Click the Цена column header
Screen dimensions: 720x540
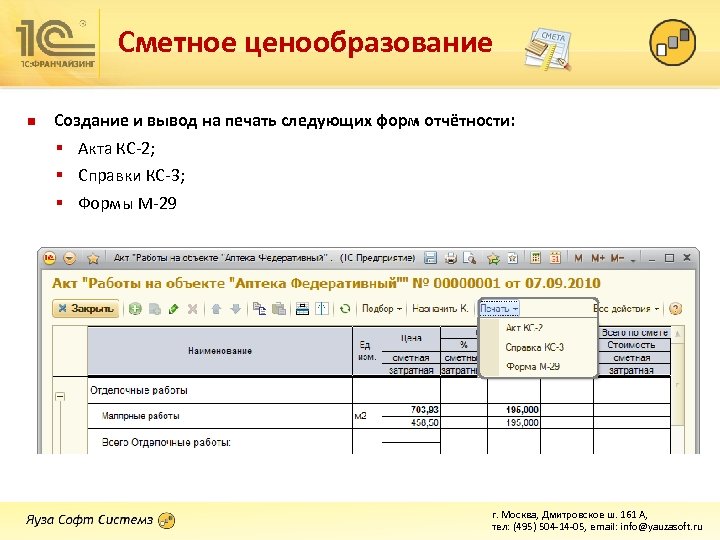click(411, 338)
